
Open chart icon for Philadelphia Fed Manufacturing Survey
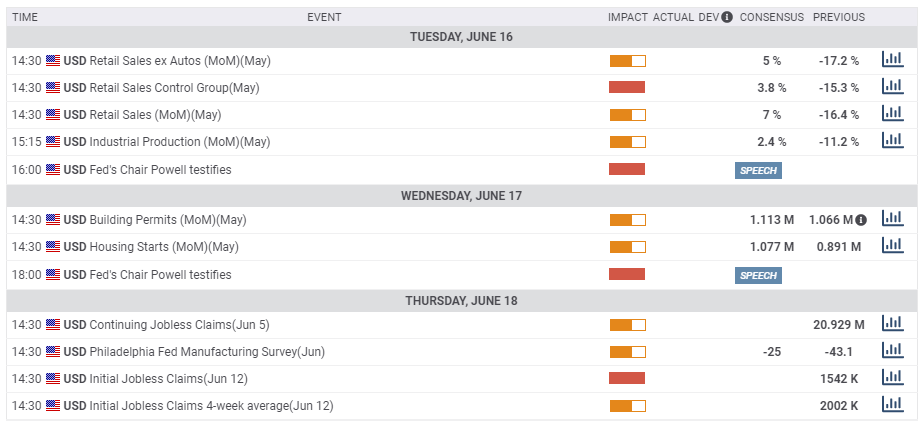[x=892, y=350]
